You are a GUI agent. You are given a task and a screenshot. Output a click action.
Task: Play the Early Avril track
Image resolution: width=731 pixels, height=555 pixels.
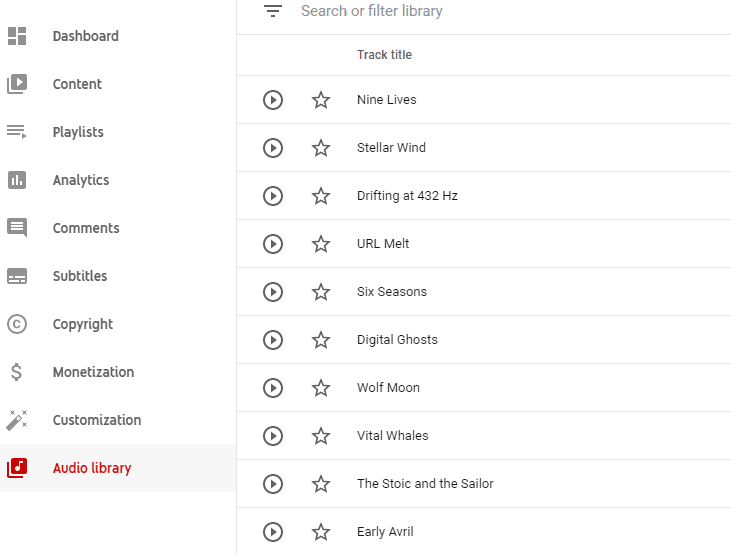(x=273, y=532)
